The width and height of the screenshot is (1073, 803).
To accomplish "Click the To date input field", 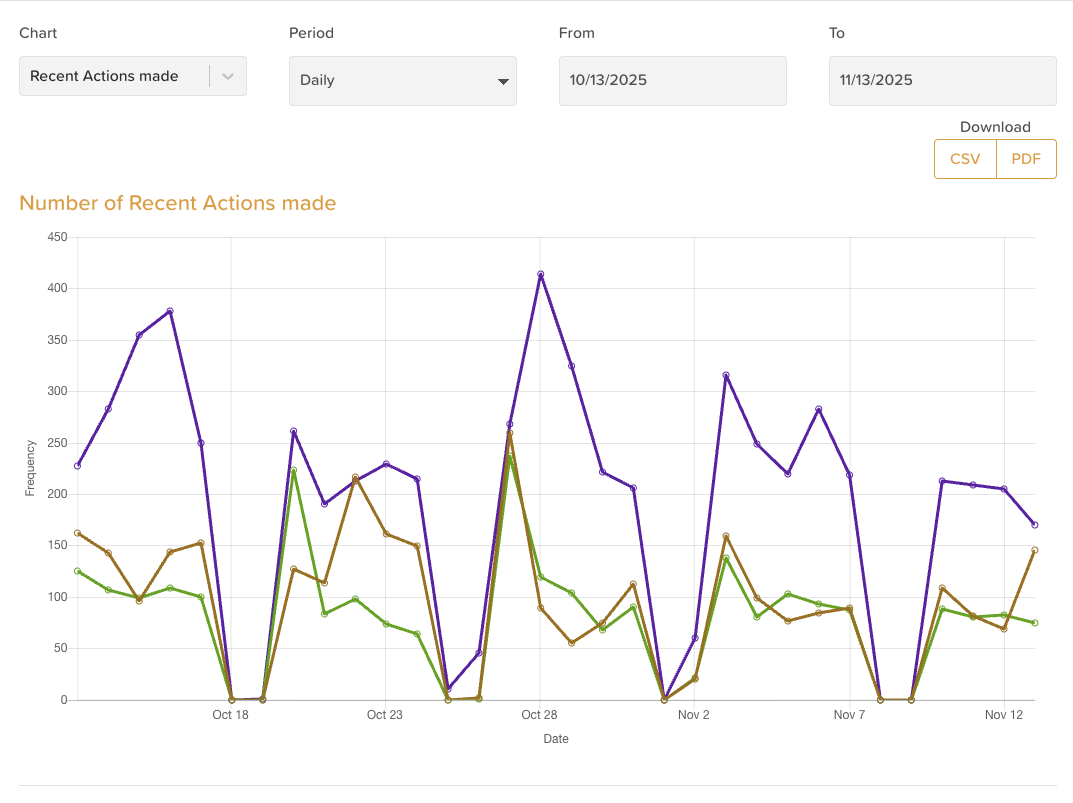I will click(x=942, y=81).
